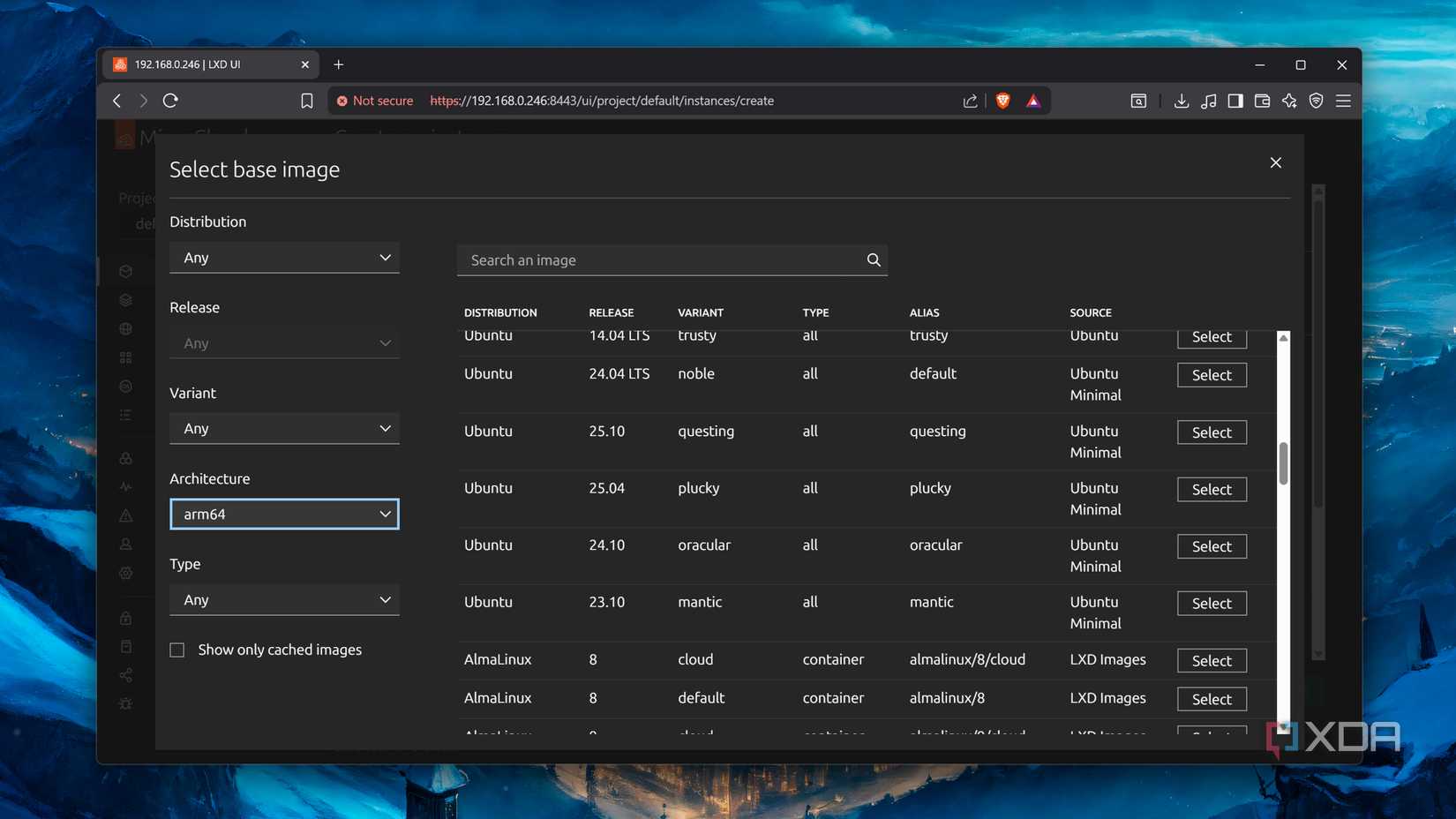Click the share icon in address bar
1456x819 pixels.
(x=970, y=101)
